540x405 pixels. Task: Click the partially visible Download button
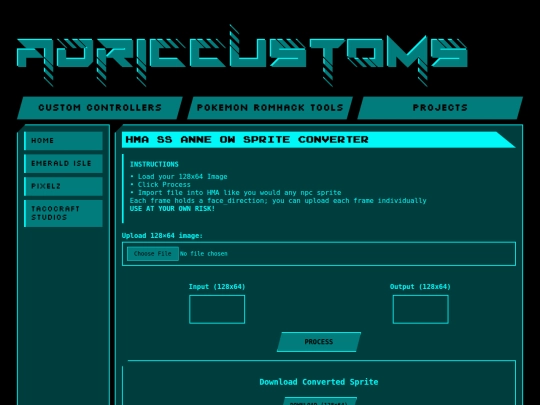(320, 401)
